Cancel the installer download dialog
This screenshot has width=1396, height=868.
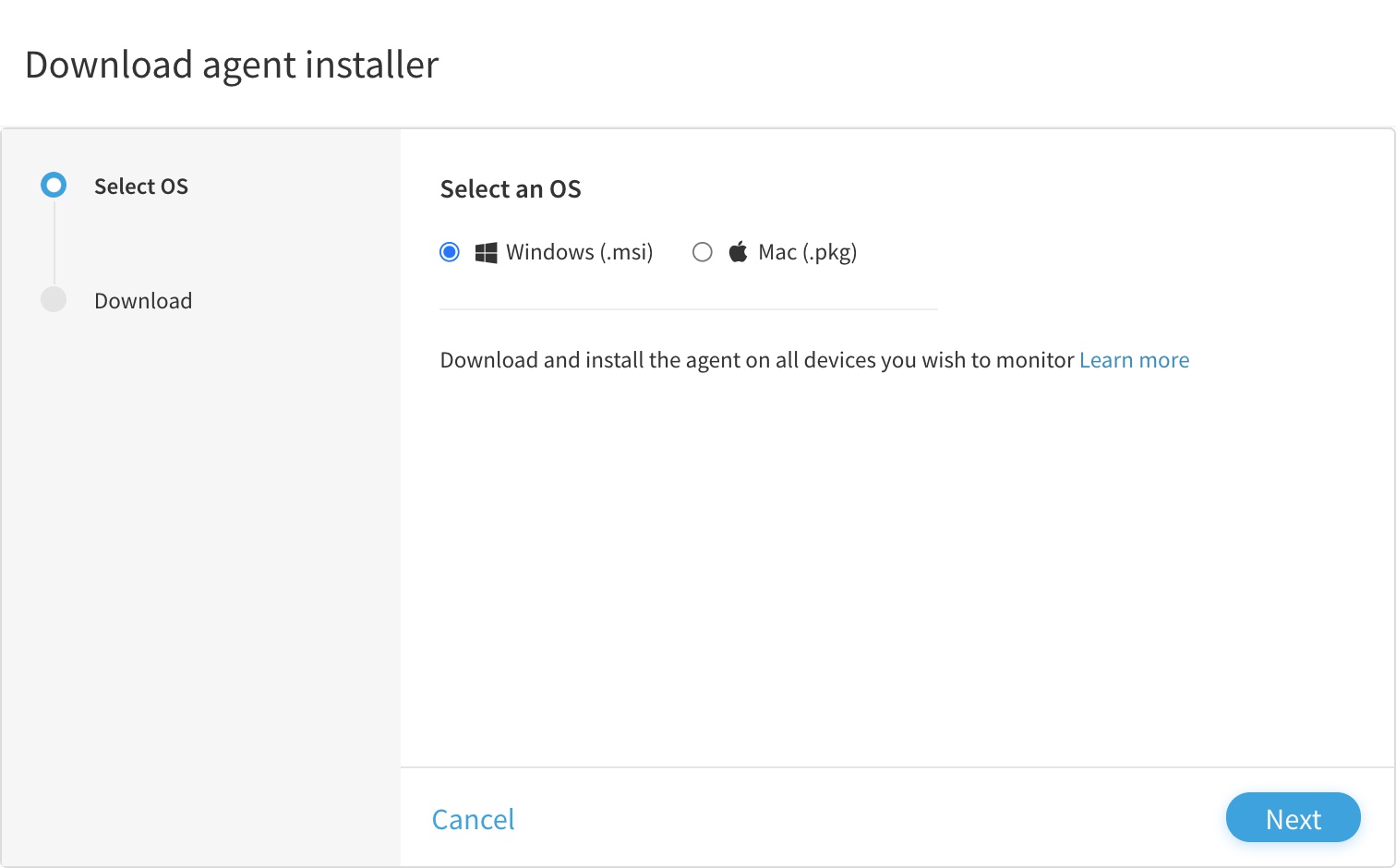(x=473, y=819)
